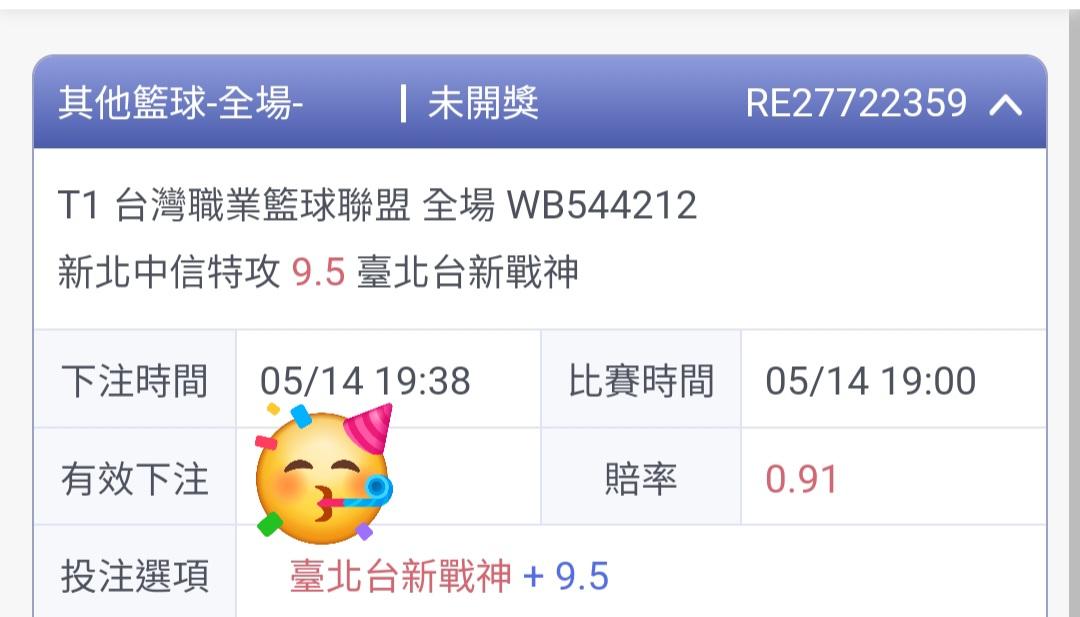Click bet selection 臺北台新戰神 text
1080x617 pixels.
coord(400,576)
